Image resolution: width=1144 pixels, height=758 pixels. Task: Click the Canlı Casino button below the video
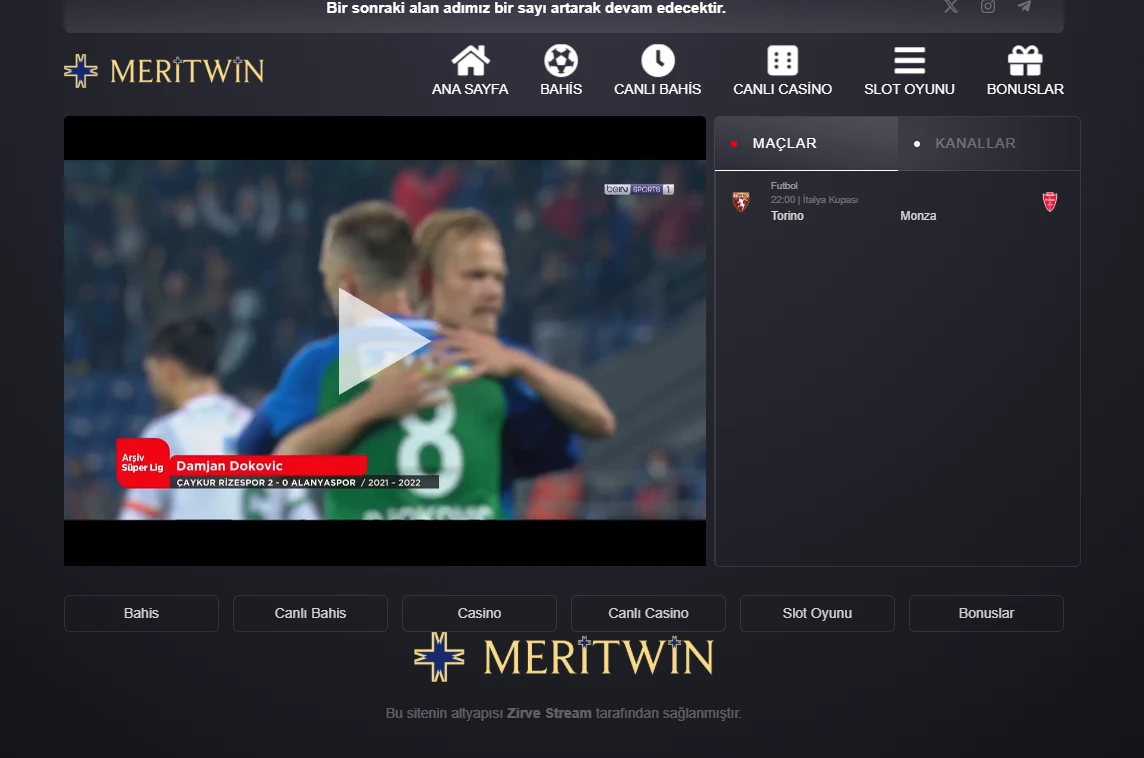649,614
